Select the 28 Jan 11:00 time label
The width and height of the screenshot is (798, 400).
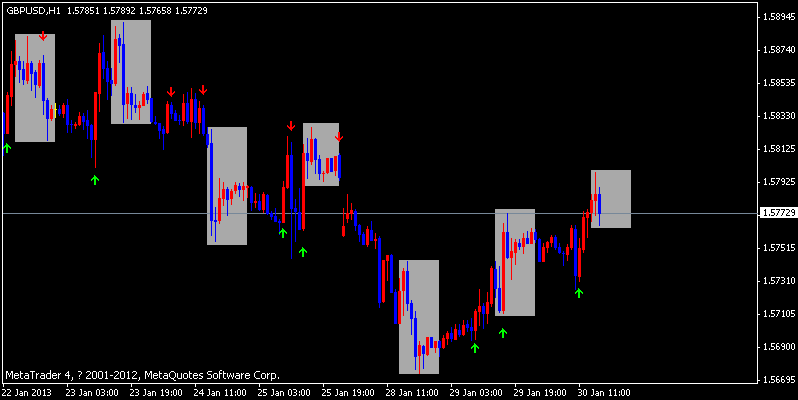click(412, 393)
